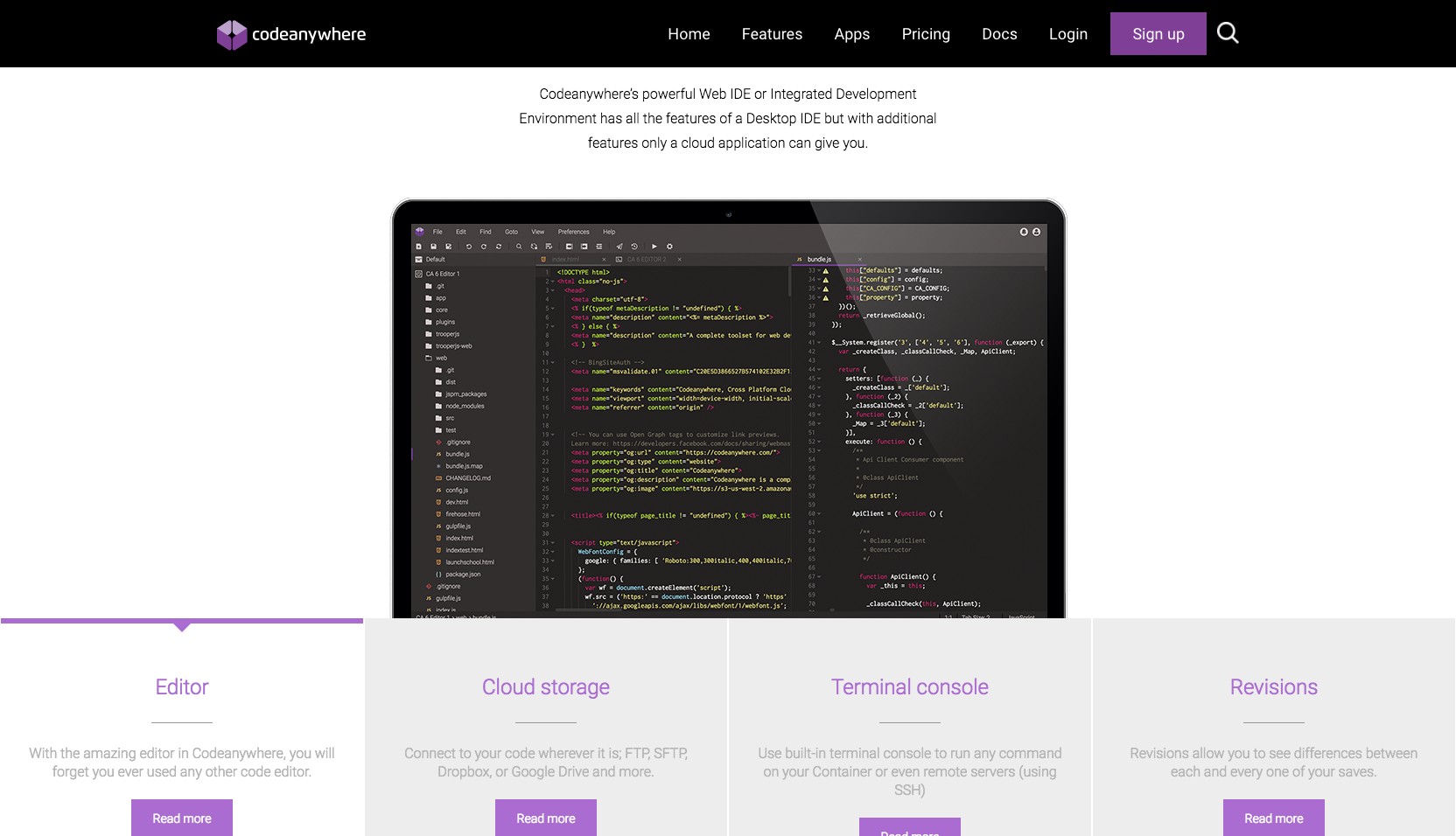Open the Apps page
The image size is (1456, 836).
[851, 34]
